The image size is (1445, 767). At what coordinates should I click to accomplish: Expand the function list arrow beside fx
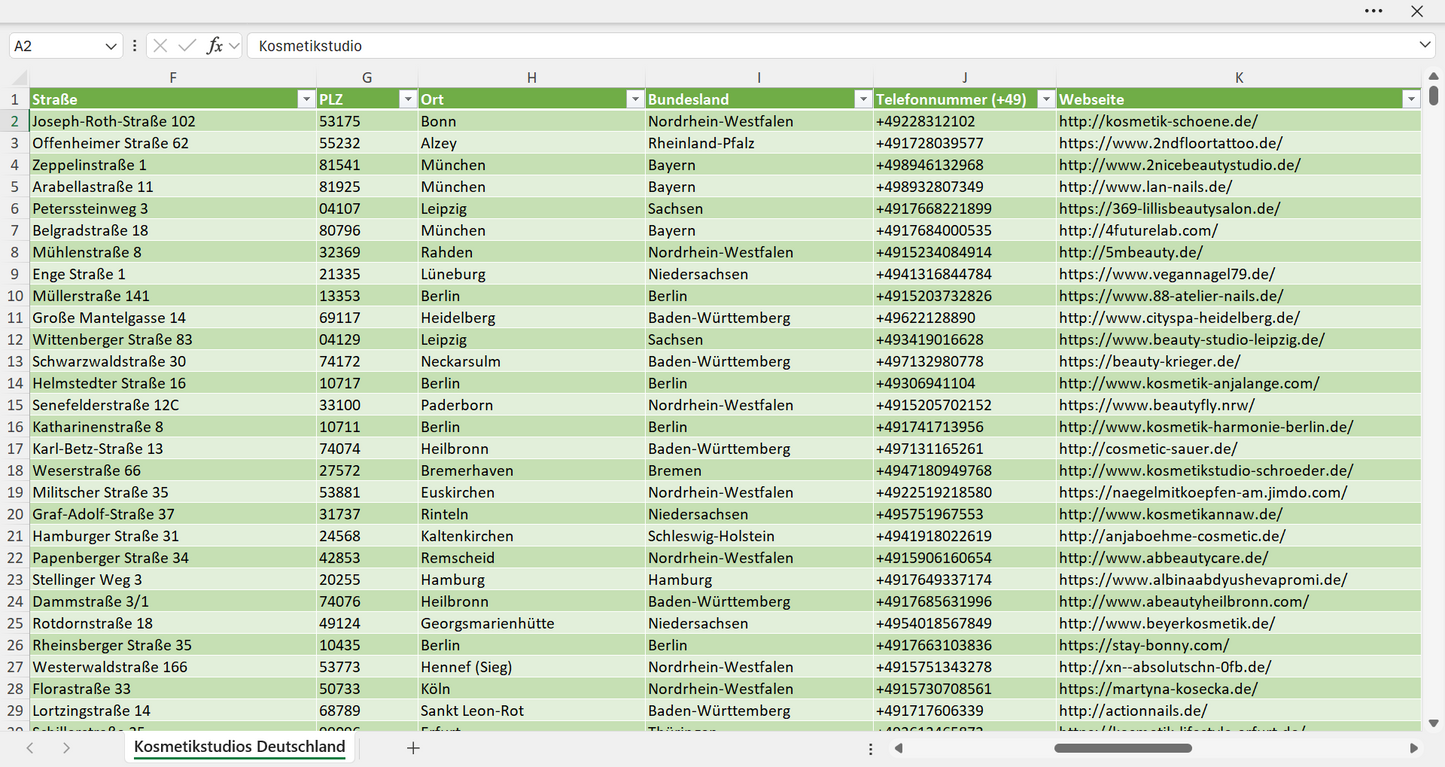click(234, 46)
